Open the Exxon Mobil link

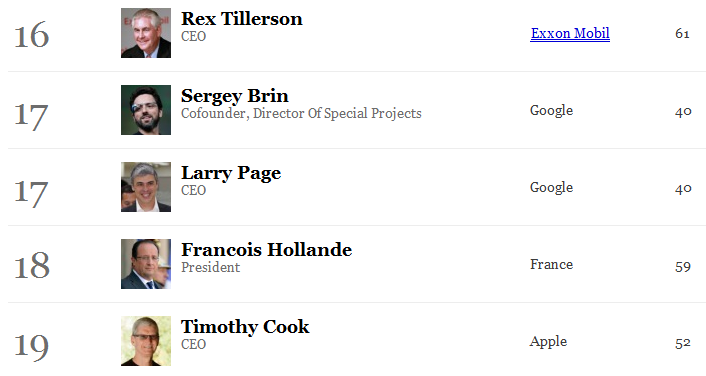coord(570,33)
